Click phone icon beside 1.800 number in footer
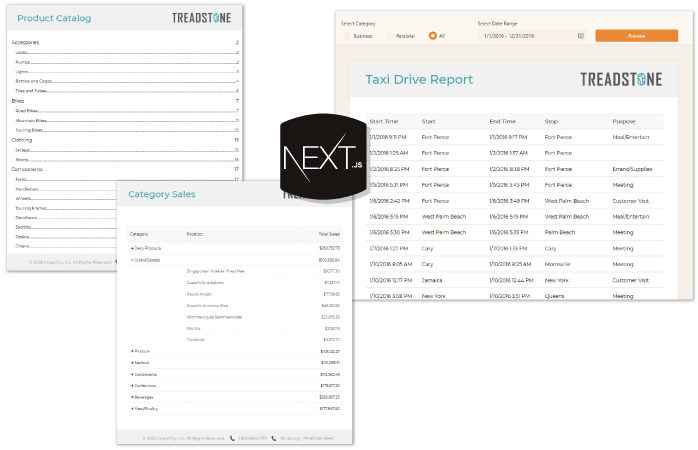Image resolution: width=698 pixels, height=450 pixels. 232,438
